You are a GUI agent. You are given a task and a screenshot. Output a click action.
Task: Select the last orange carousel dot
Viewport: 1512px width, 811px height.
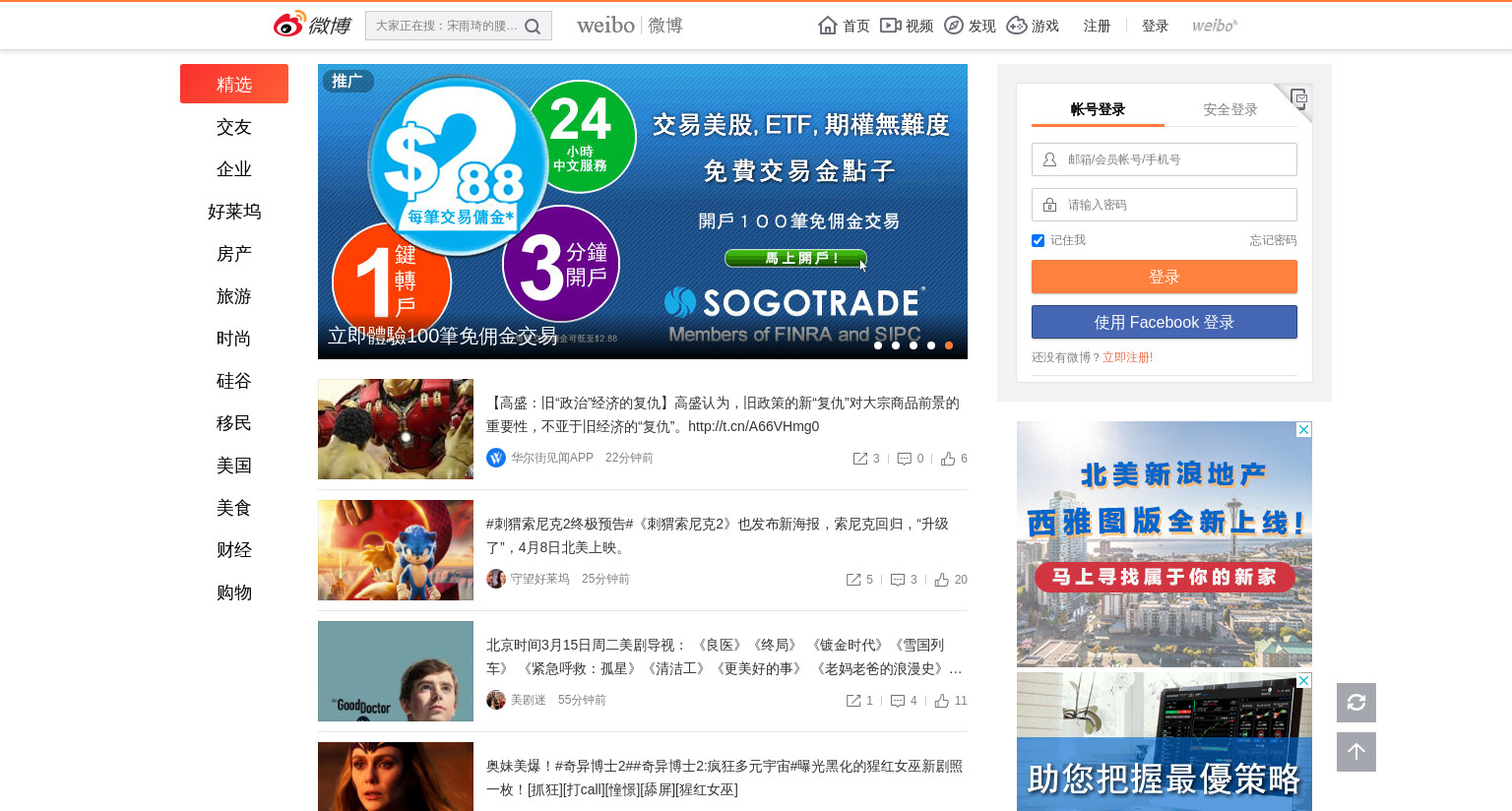949,345
